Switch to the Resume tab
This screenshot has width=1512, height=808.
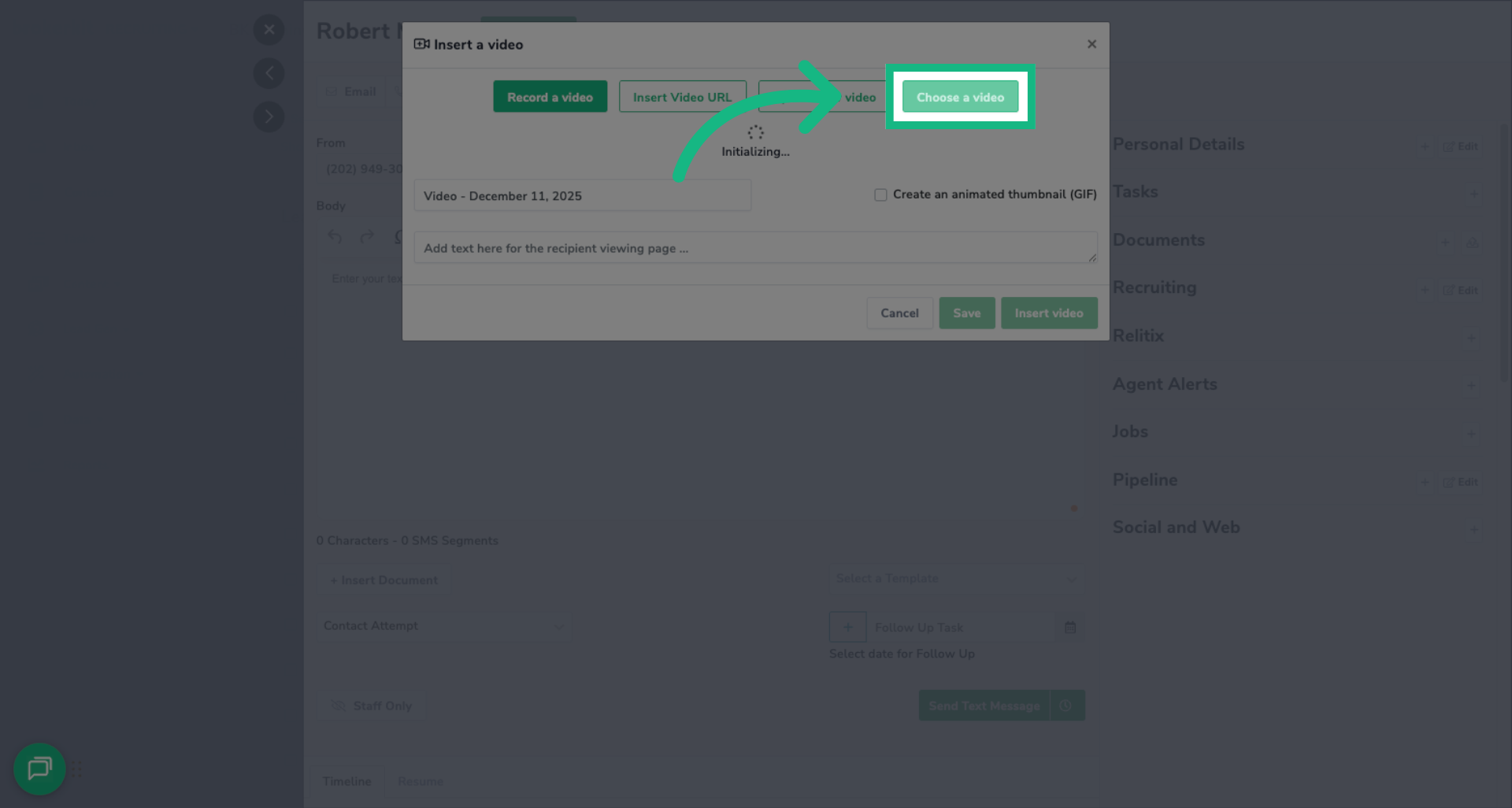(x=421, y=781)
